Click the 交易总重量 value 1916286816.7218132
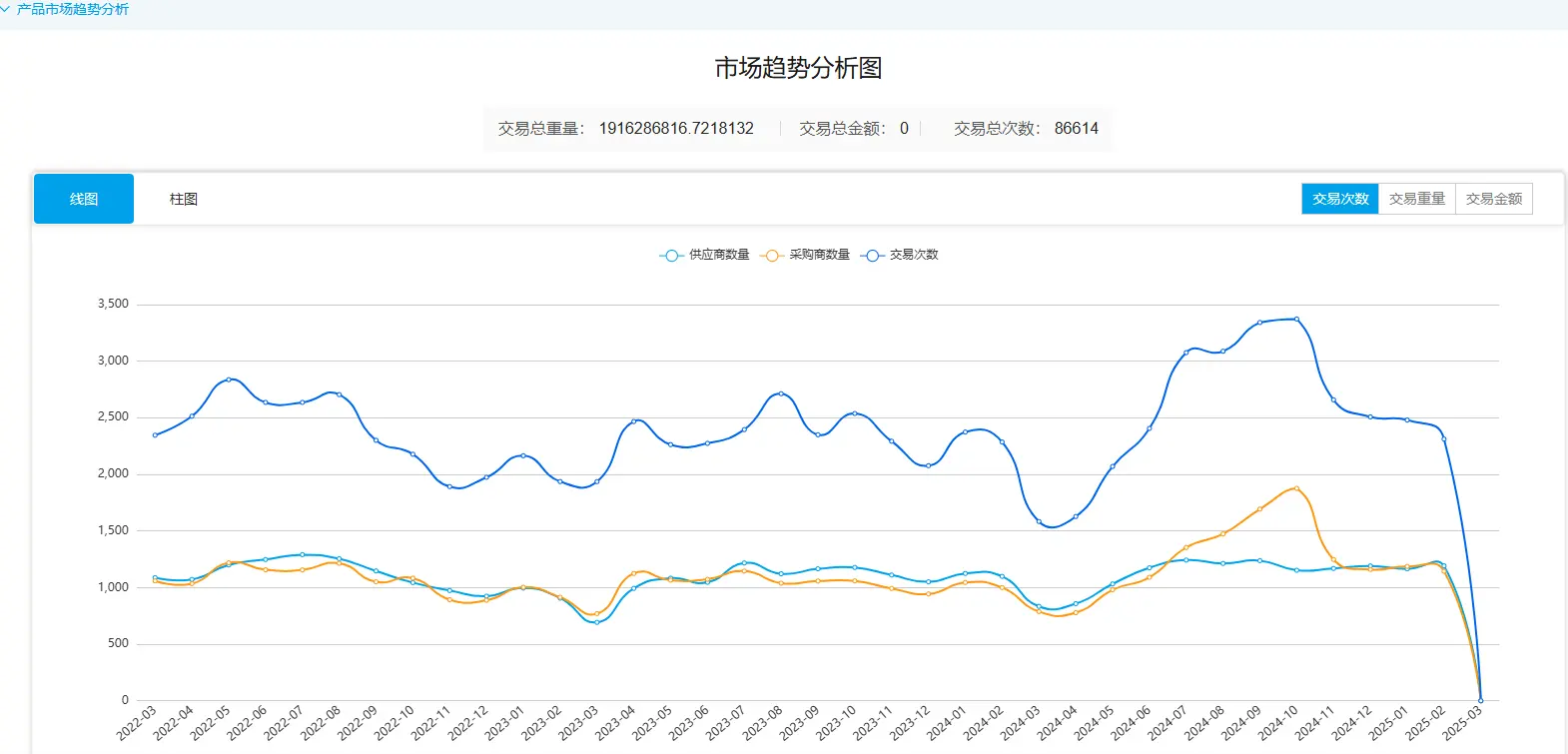 [x=676, y=129]
